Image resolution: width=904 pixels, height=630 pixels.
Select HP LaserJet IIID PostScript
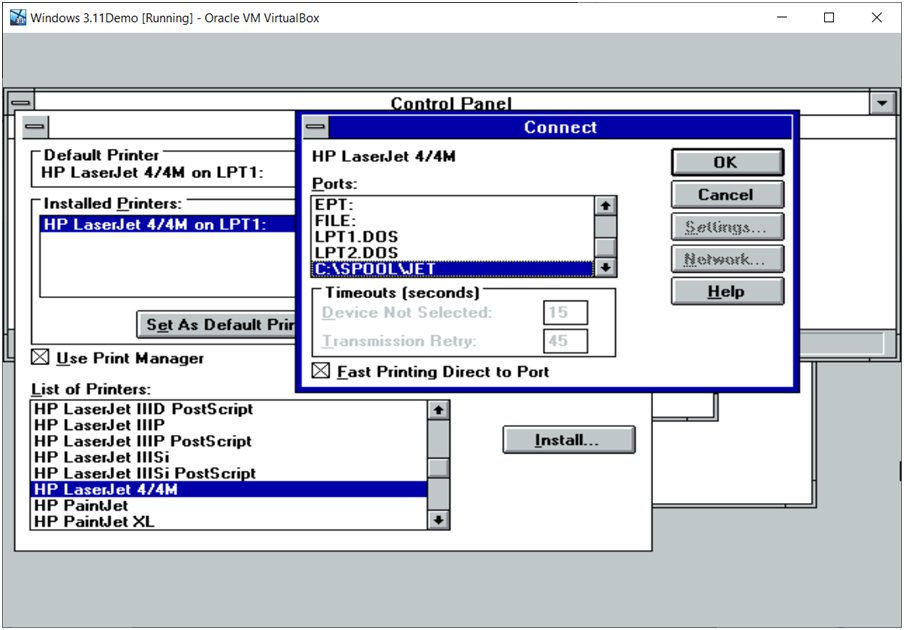[228, 409]
